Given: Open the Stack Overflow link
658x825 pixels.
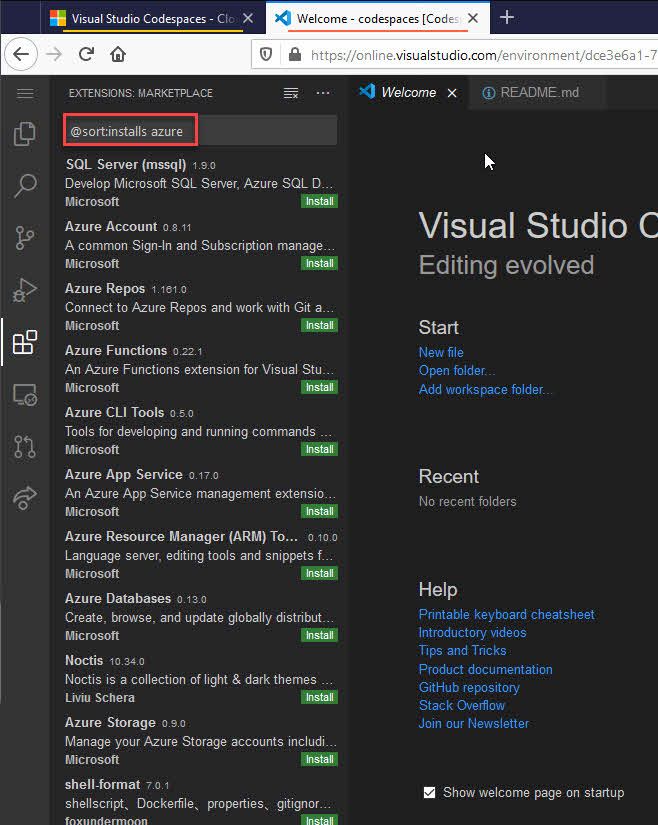Looking at the screenshot, I should click(462, 705).
